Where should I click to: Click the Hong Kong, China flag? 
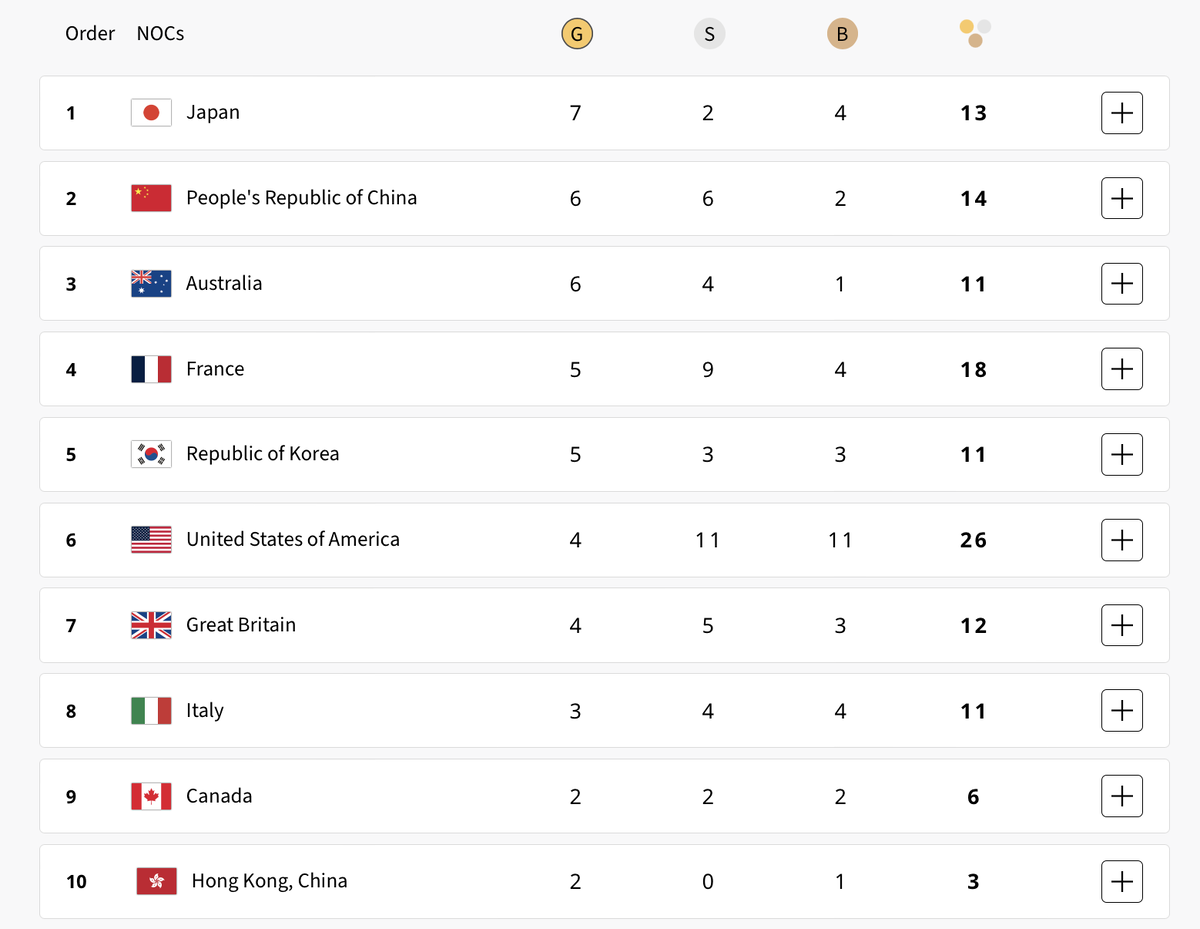156,882
